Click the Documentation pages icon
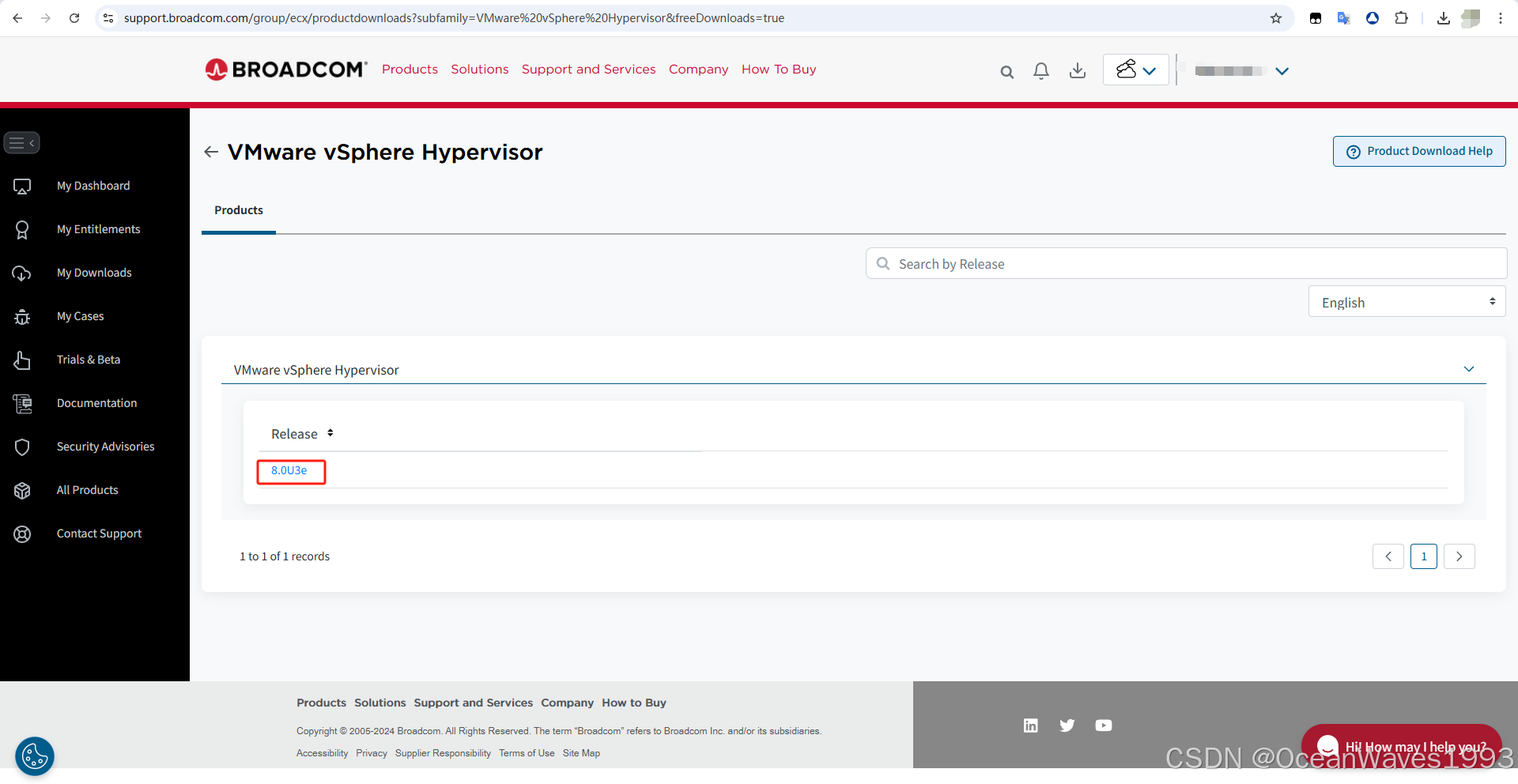 click(x=22, y=404)
